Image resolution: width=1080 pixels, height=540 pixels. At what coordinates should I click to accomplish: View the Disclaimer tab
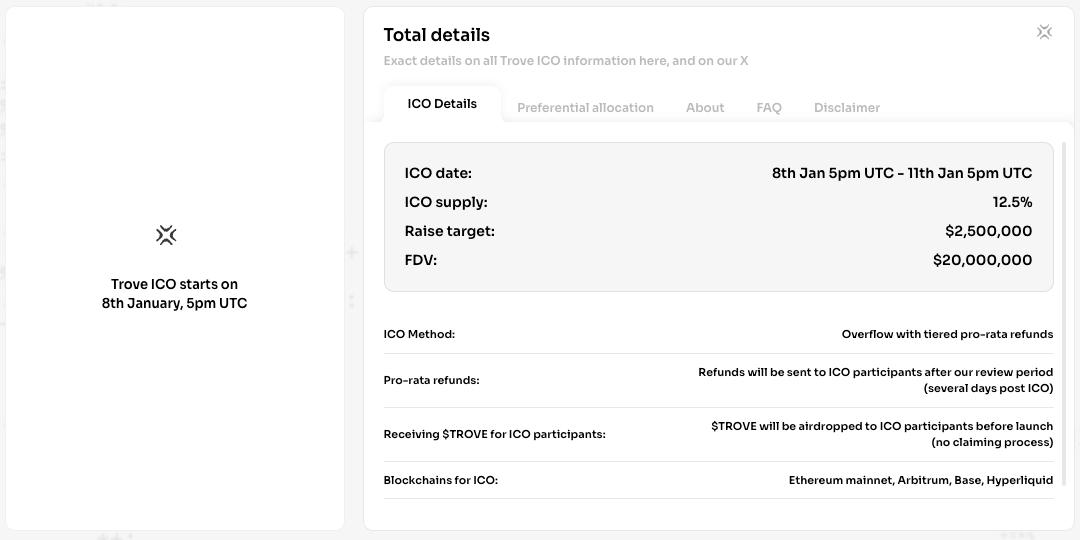[x=847, y=108]
